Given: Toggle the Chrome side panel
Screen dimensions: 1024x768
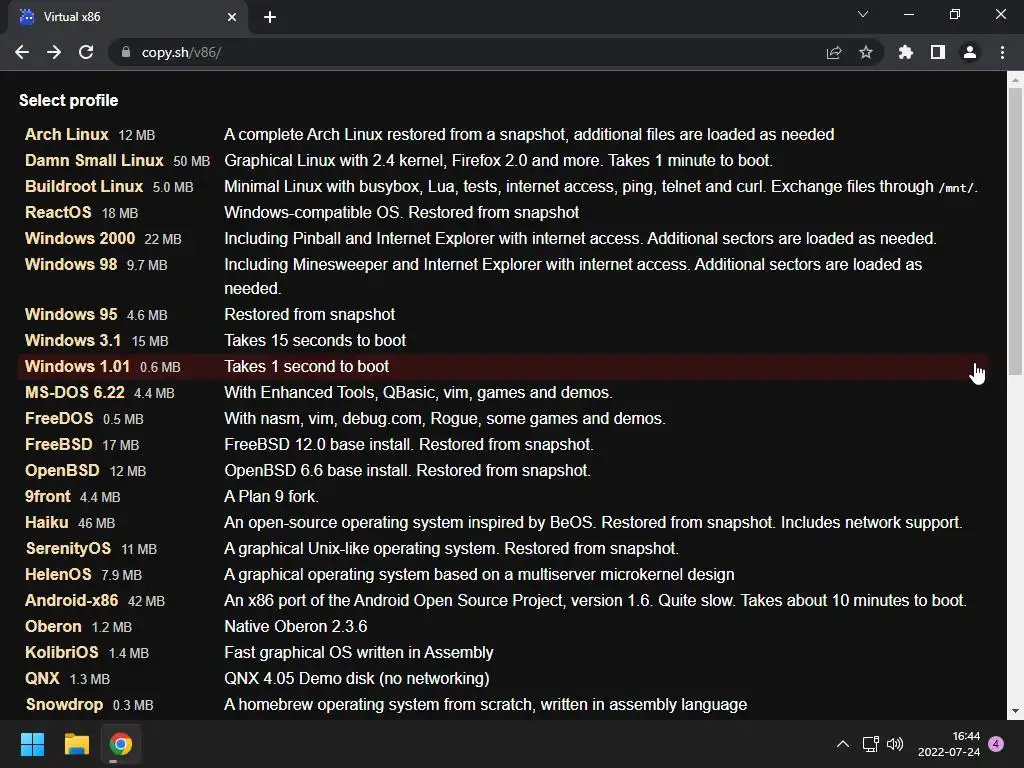Looking at the screenshot, I should tap(938, 52).
